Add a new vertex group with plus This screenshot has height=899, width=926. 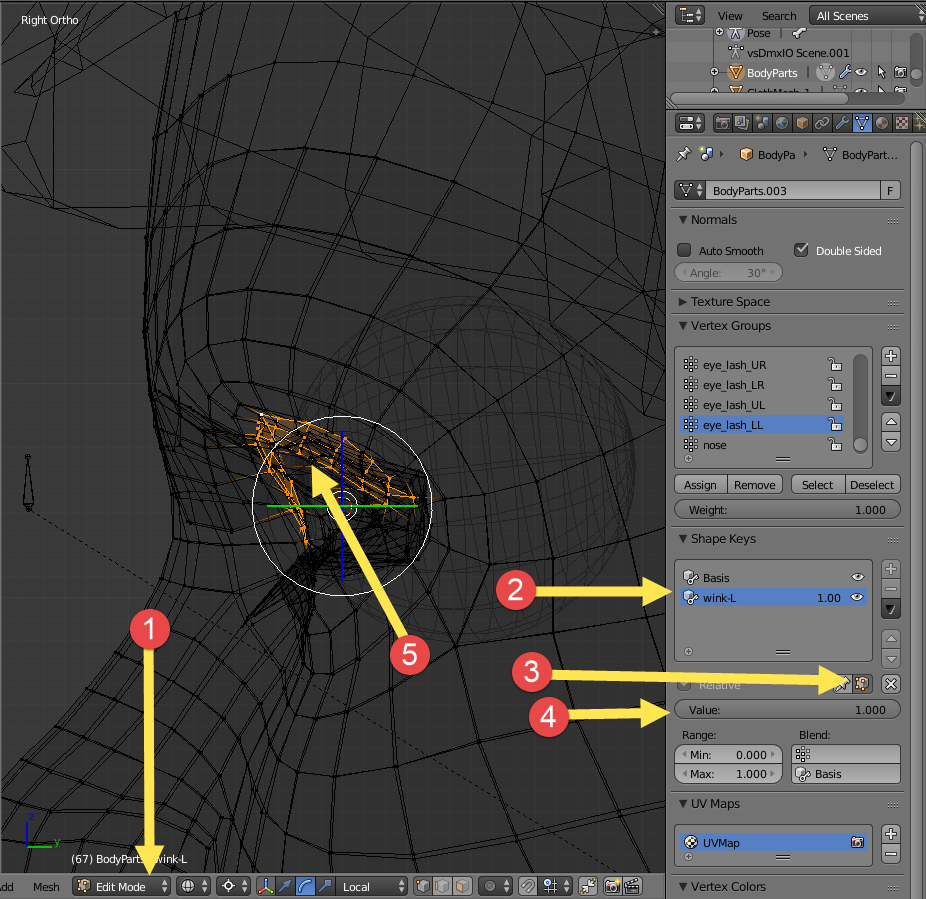click(891, 356)
